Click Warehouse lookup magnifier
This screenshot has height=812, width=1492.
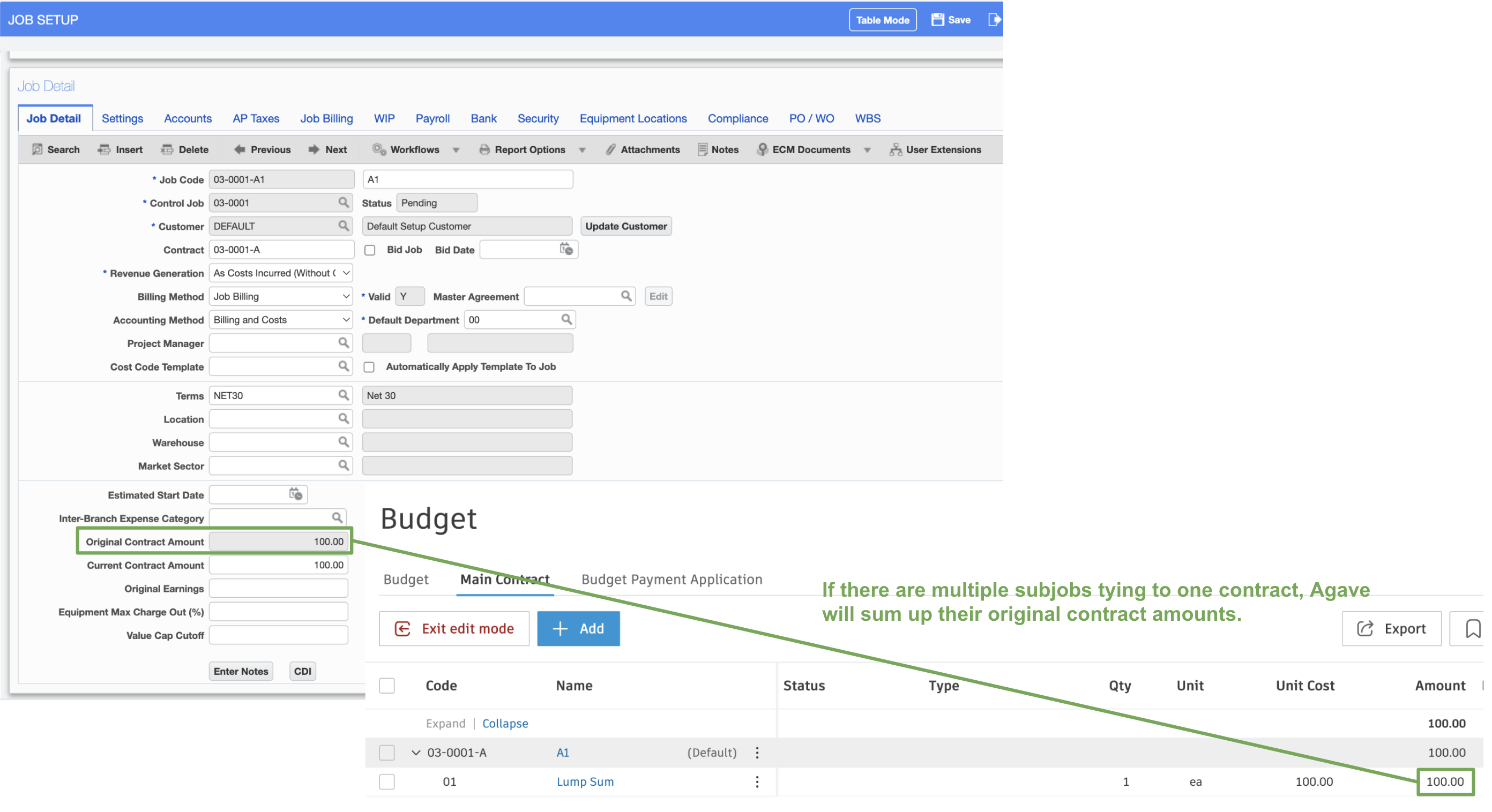click(x=344, y=441)
